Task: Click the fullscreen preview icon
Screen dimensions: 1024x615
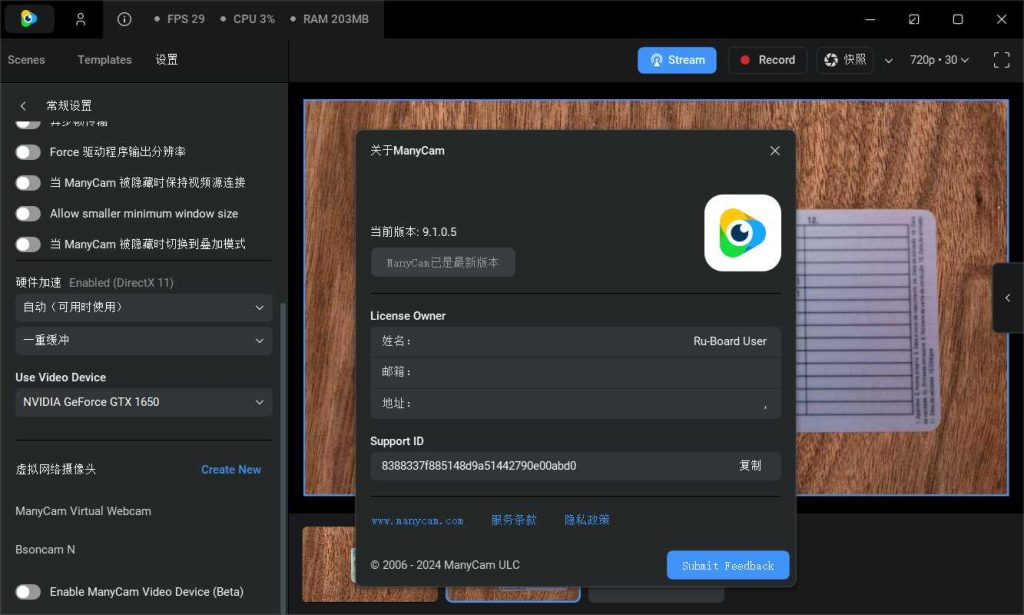Action: (x=1001, y=60)
